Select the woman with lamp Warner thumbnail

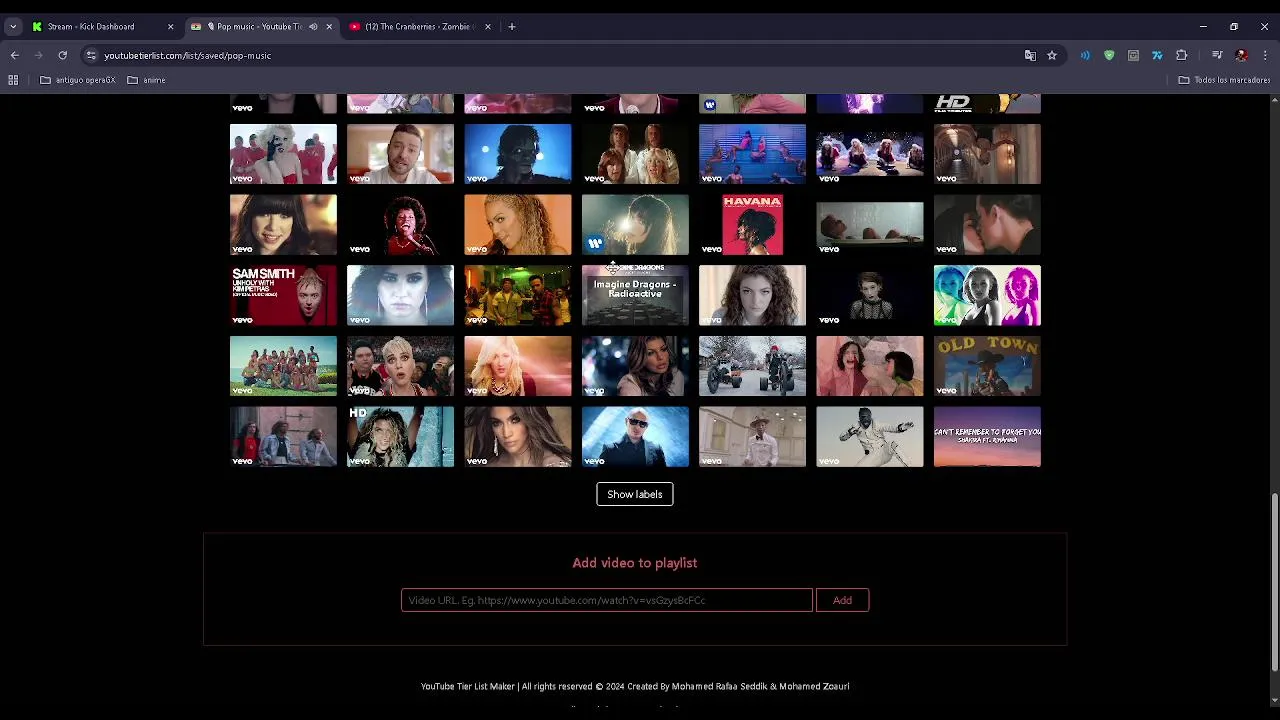tap(635, 225)
